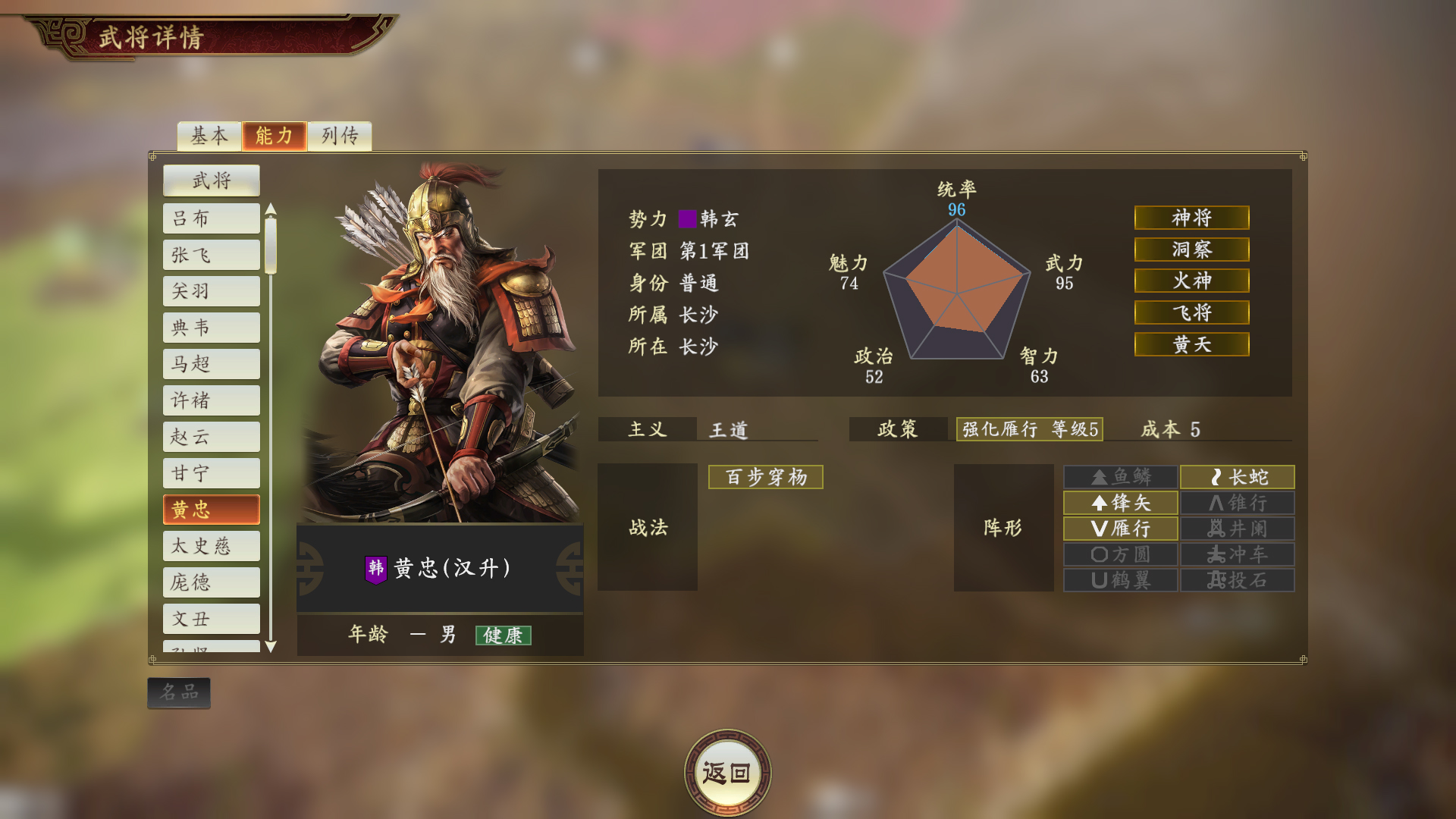Click the 返回 return button
Screen dimensions: 1456x819
tap(727, 773)
